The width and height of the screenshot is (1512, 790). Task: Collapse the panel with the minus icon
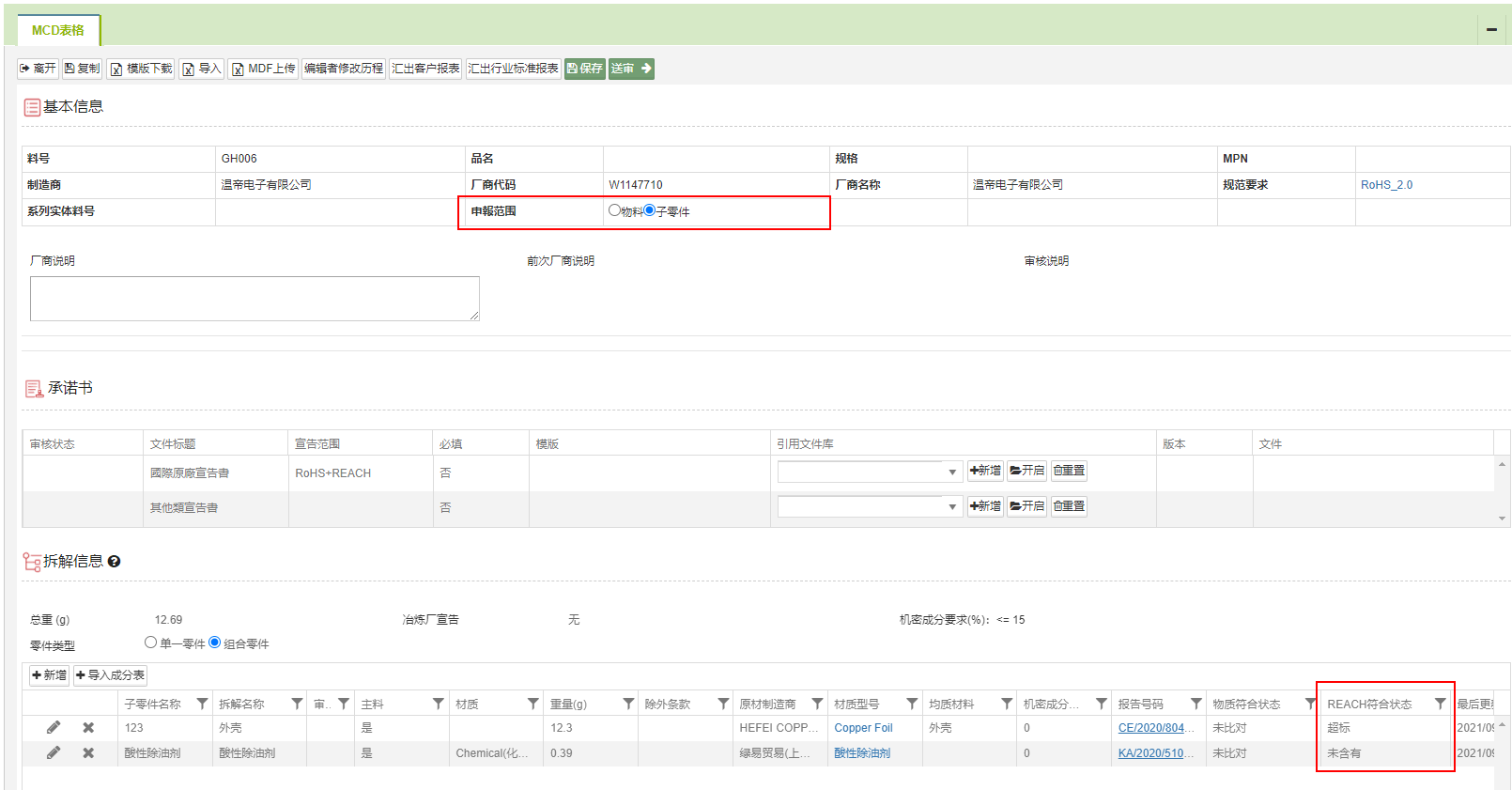point(1491,30)
